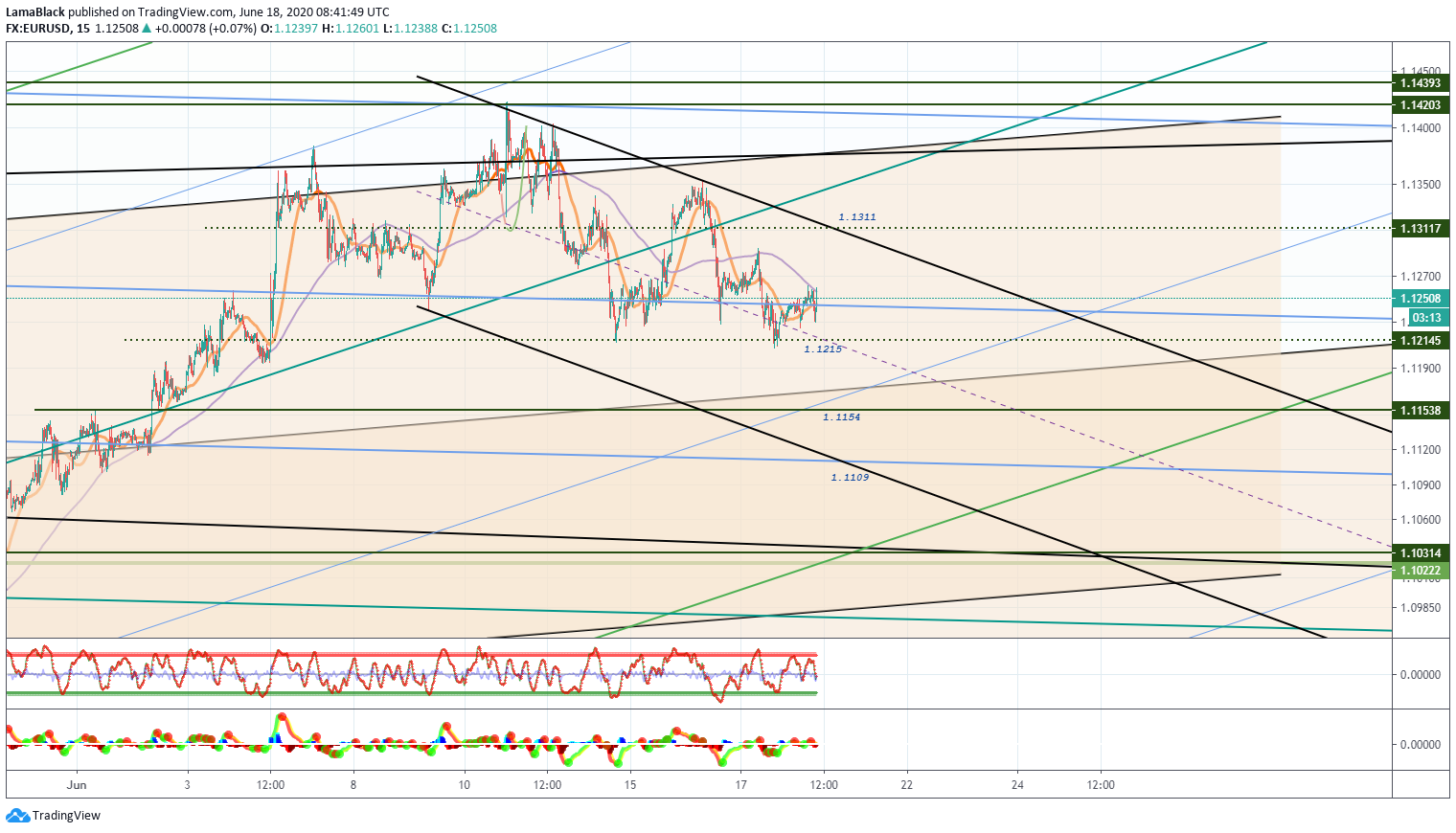Select the open value O:1.12397
This screenshot has width=1456, height=833.
coord(289,29)
